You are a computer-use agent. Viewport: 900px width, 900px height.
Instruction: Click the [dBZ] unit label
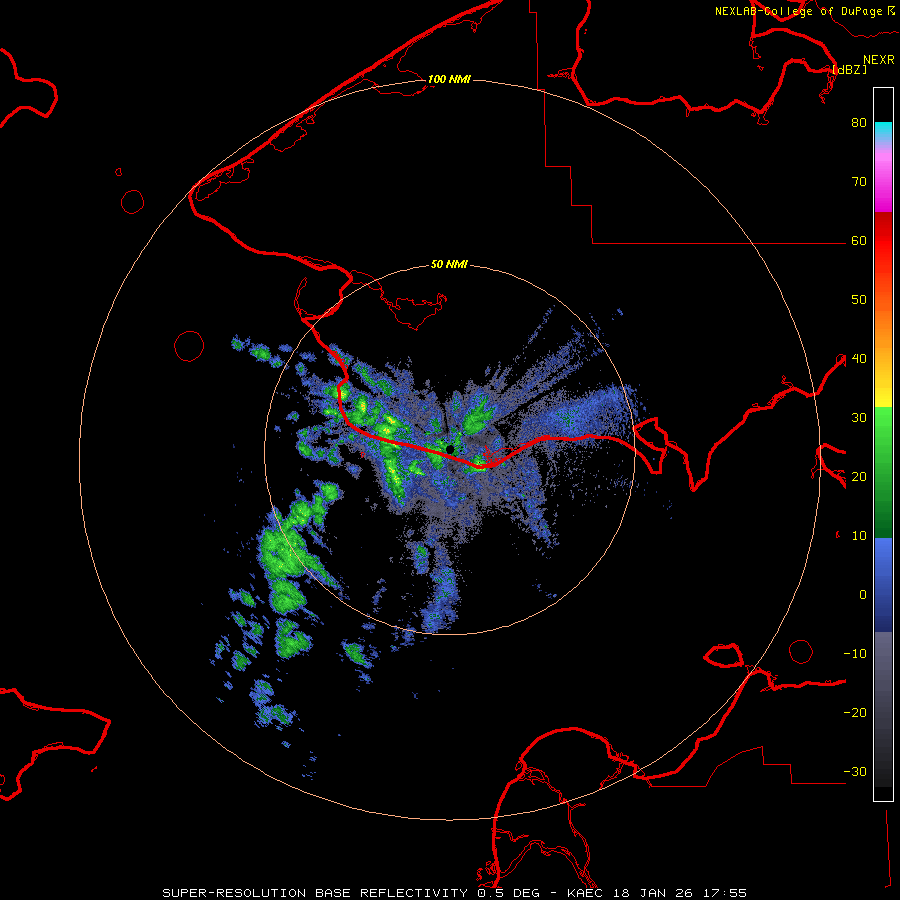pos(849,69)
